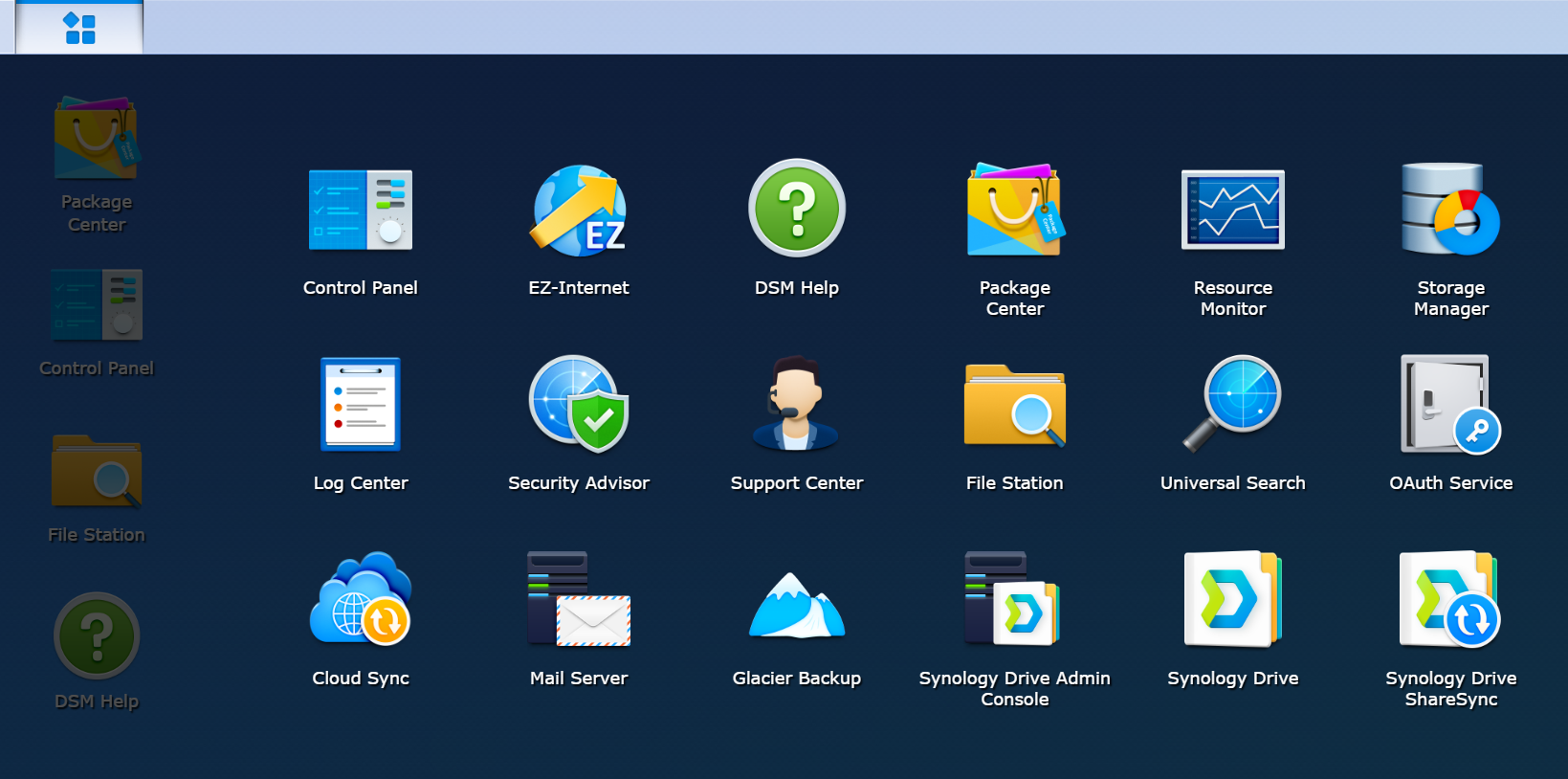The height and width of the screenshot is (779, 1568).
Task: Launch Synology Drive
Action: (1233, 599)
